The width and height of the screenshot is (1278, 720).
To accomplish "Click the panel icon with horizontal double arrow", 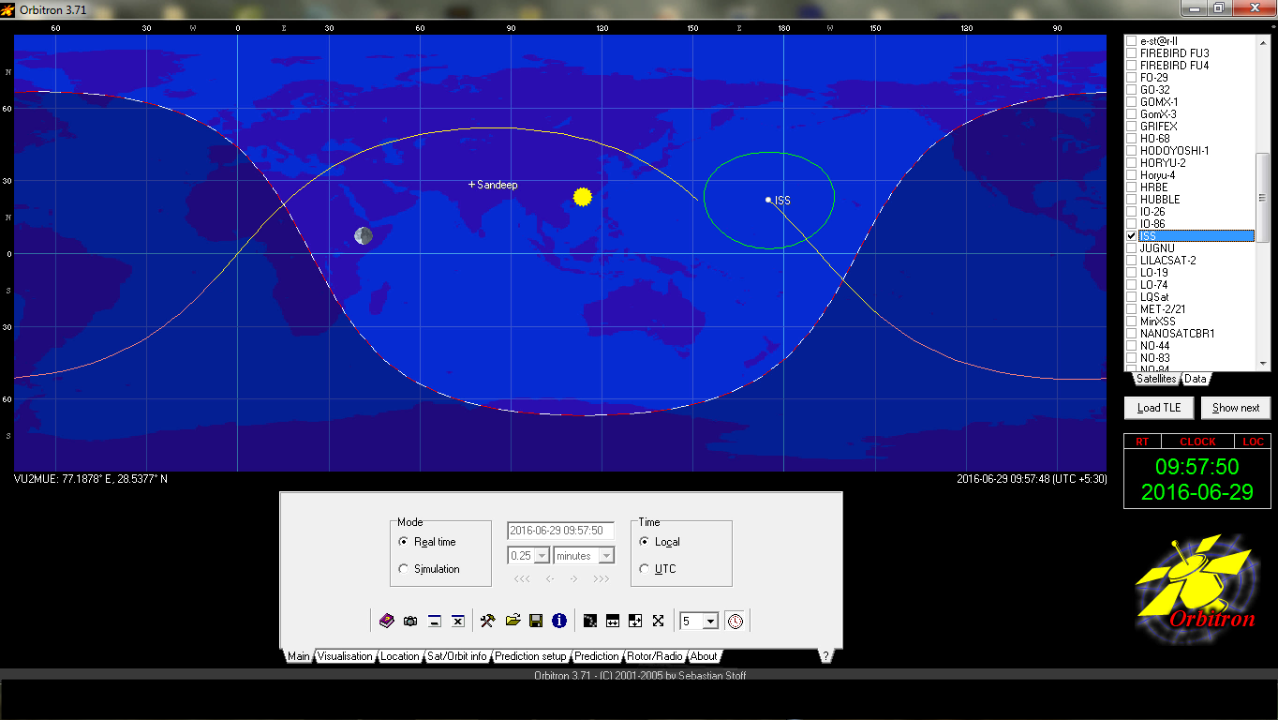I will [613, 621].
